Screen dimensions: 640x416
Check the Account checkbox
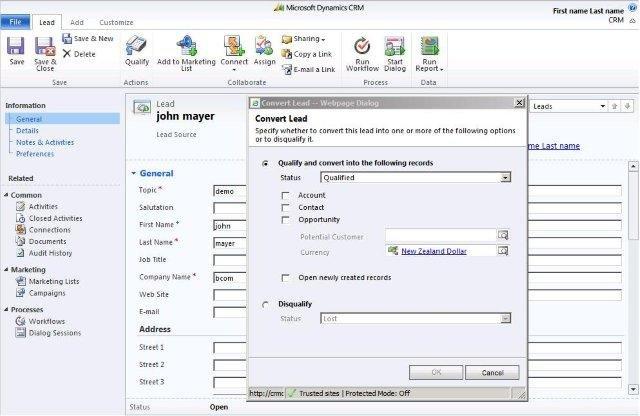(x=286, y=195)
